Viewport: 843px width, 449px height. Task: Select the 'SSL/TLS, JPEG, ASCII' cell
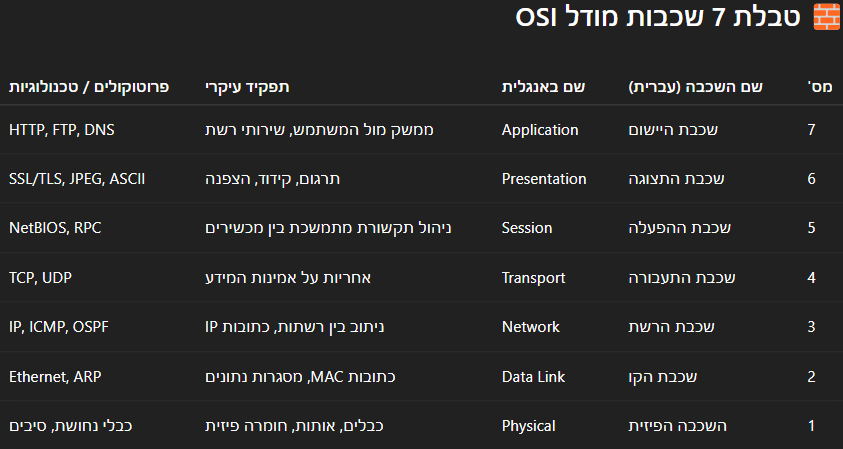click(x=77, y=179)
